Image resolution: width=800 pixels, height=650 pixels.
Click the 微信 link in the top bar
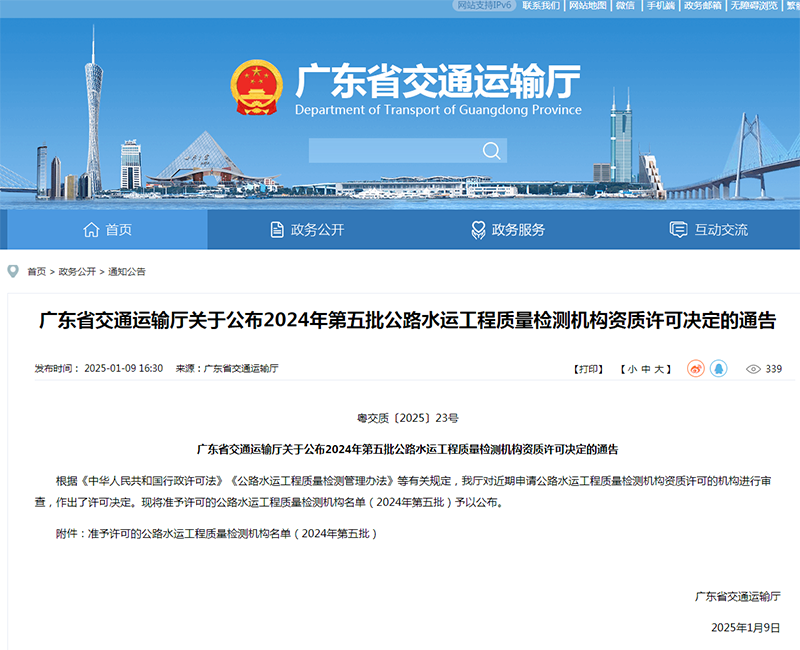tap(625, 6)
